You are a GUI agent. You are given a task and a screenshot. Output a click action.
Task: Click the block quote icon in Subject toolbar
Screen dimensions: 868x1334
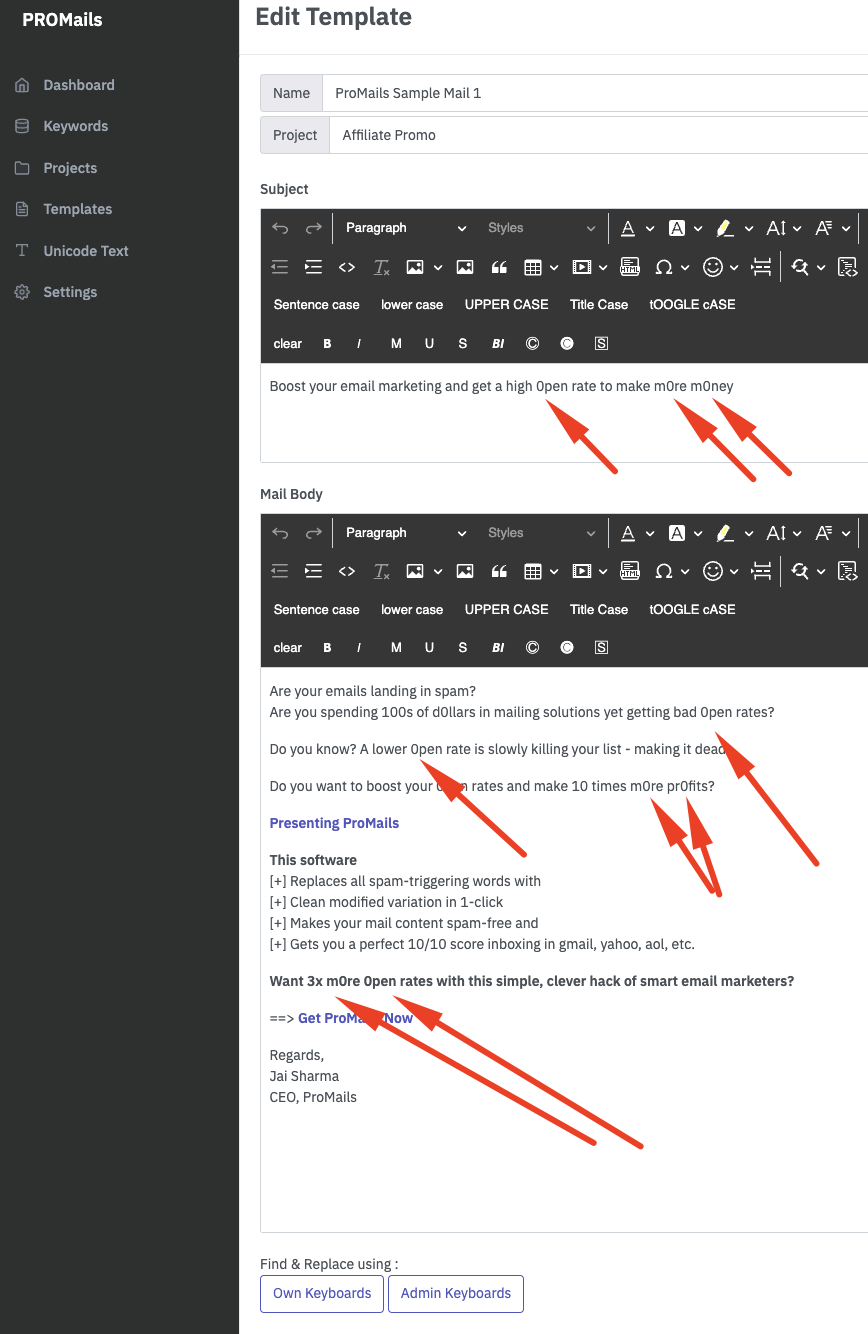pos(499,267)
